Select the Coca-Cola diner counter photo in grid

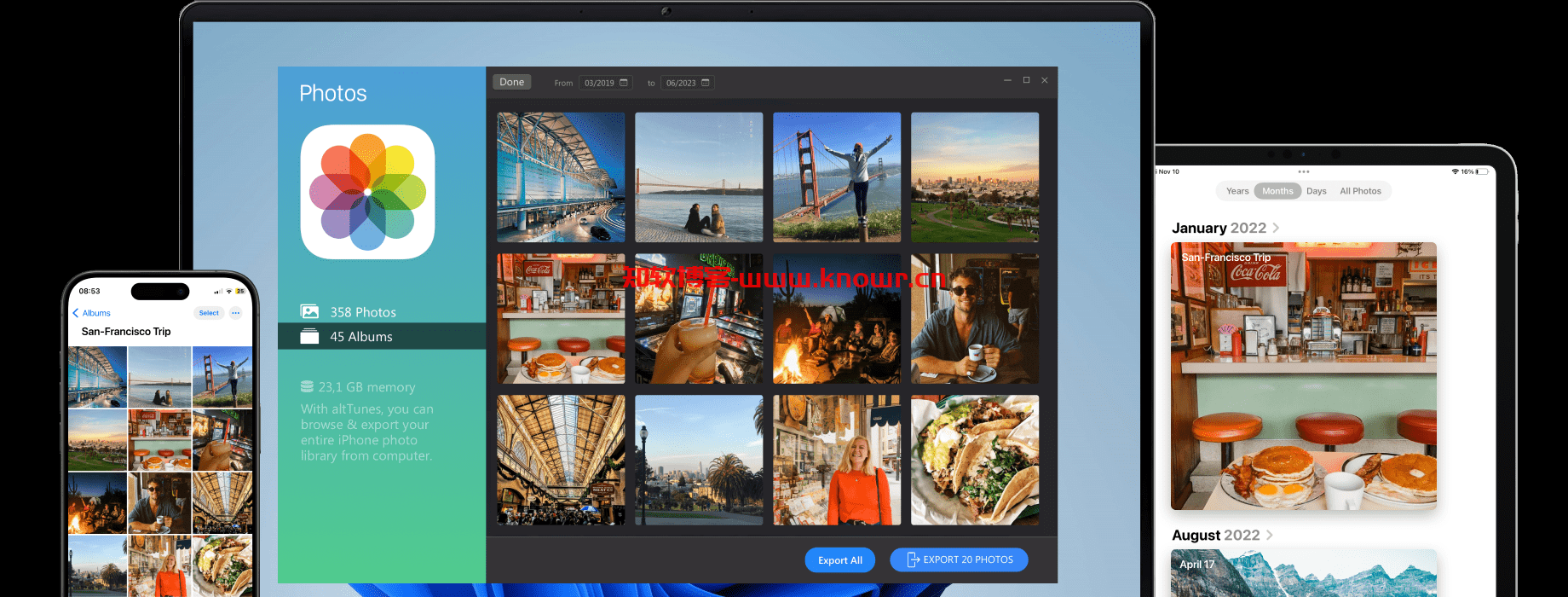[x=561, y=318]
